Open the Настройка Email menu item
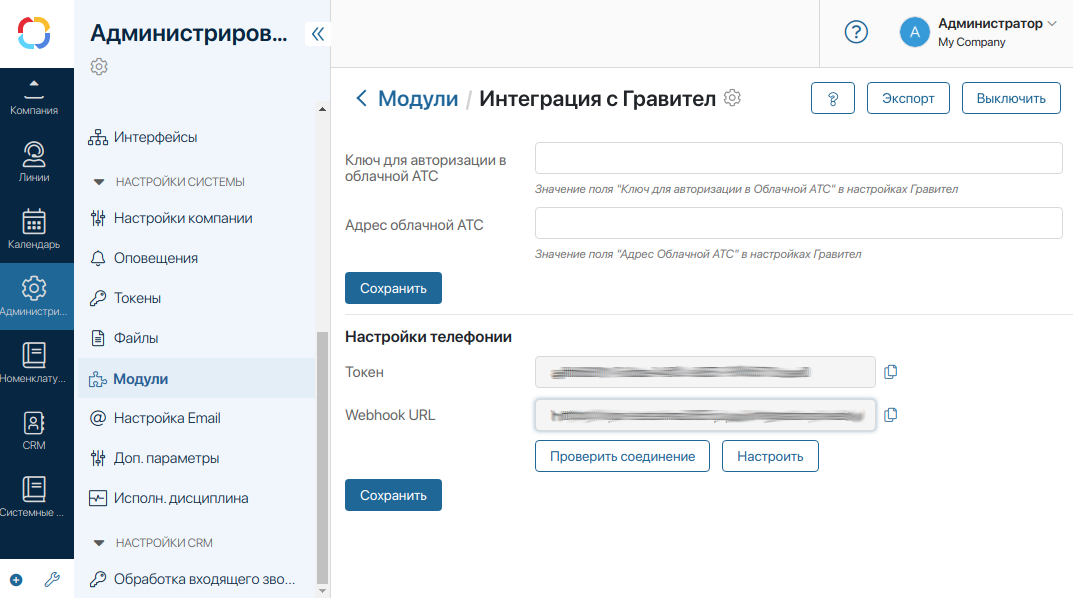Viewport: 1073px width, 598px height. 197,418
